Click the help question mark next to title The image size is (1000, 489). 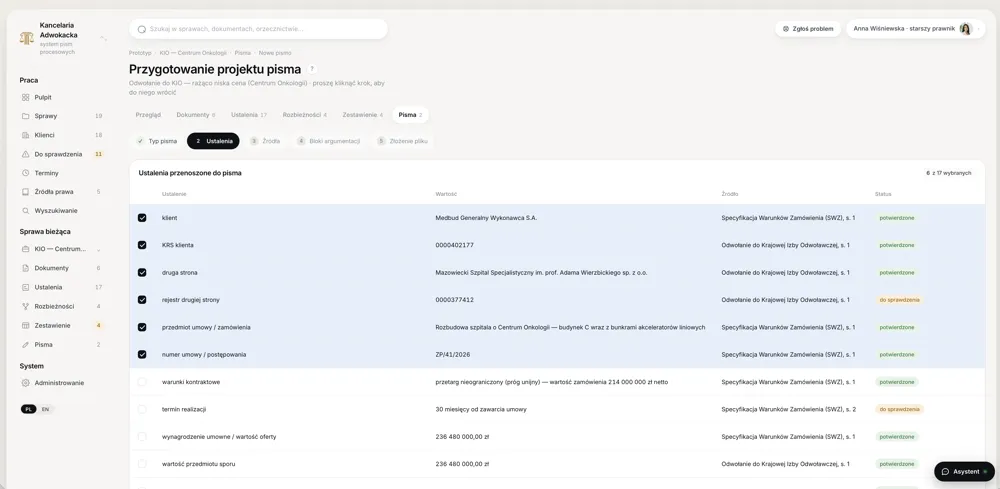pos(312,69)
